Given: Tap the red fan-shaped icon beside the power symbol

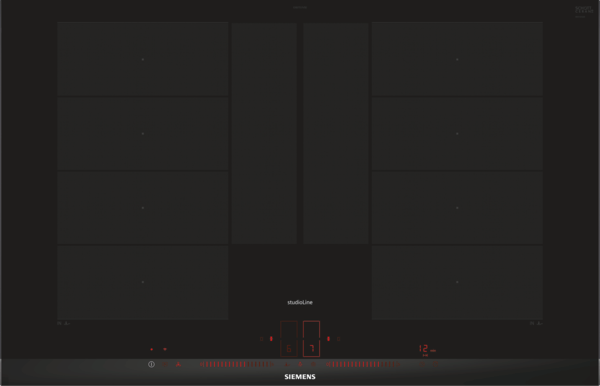Looking at the screenshot, I should [178, 365].
